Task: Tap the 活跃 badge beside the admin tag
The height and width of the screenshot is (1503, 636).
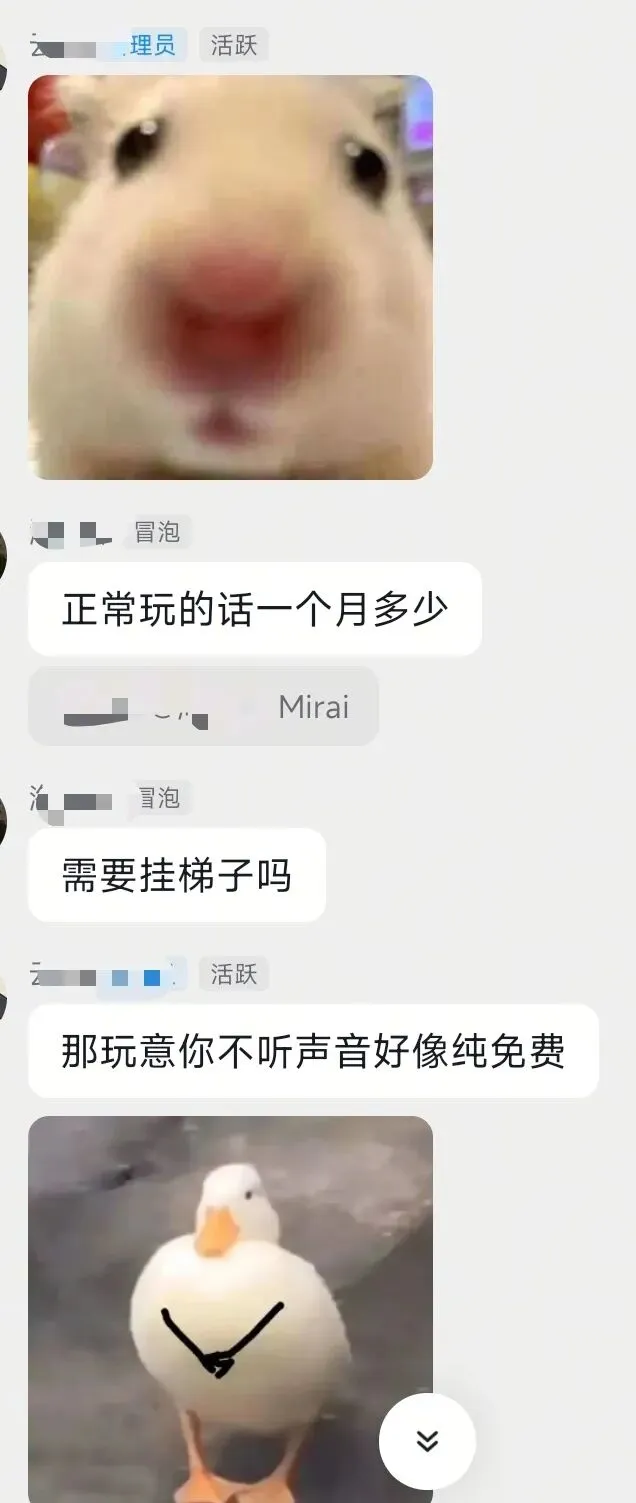Action: point(234,45)
